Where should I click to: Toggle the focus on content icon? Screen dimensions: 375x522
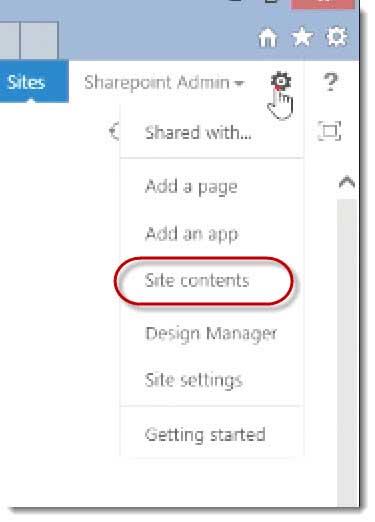329,131
